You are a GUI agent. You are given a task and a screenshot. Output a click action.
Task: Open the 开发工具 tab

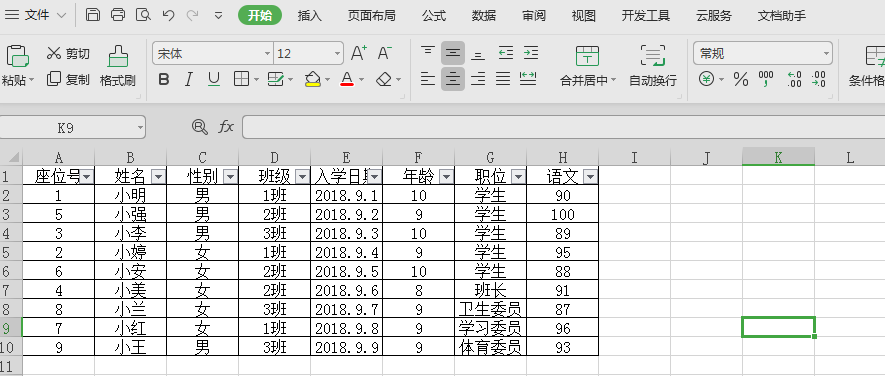[646, 15]
